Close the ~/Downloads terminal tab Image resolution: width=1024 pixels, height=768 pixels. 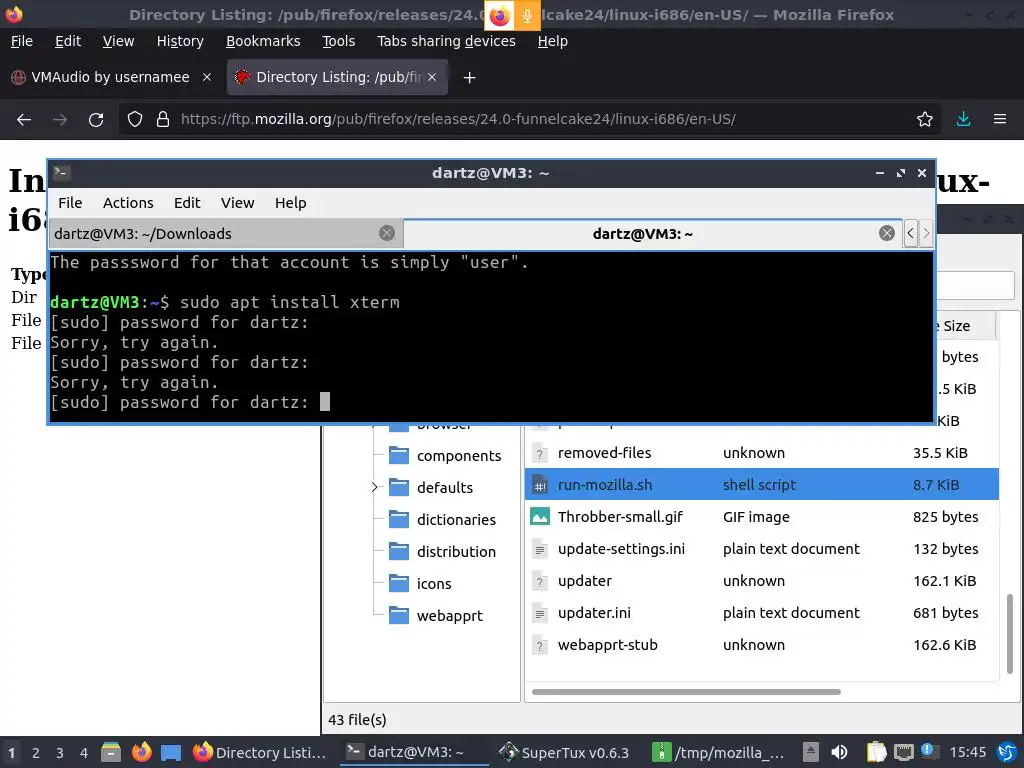[x=387, y=233]
